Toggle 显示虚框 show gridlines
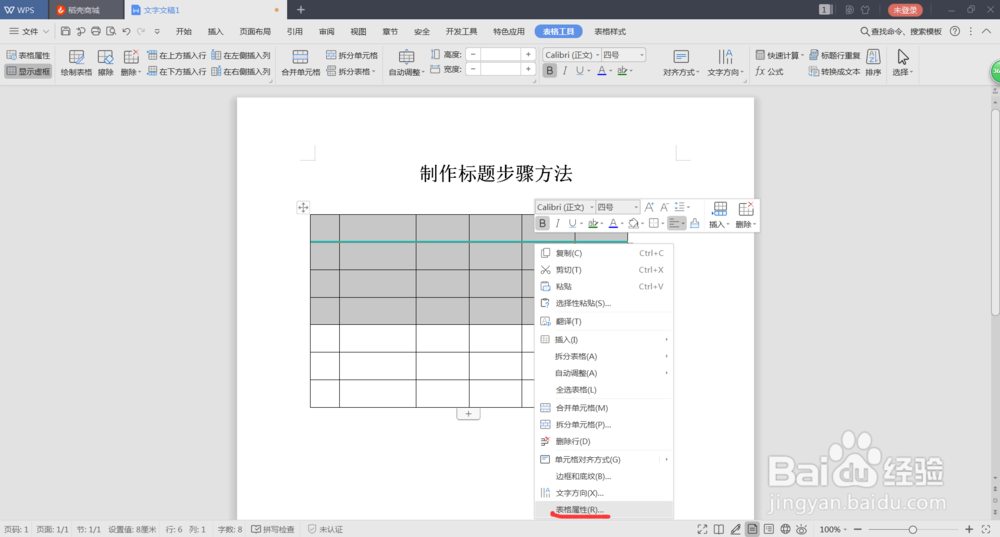 tap(28, 71)
